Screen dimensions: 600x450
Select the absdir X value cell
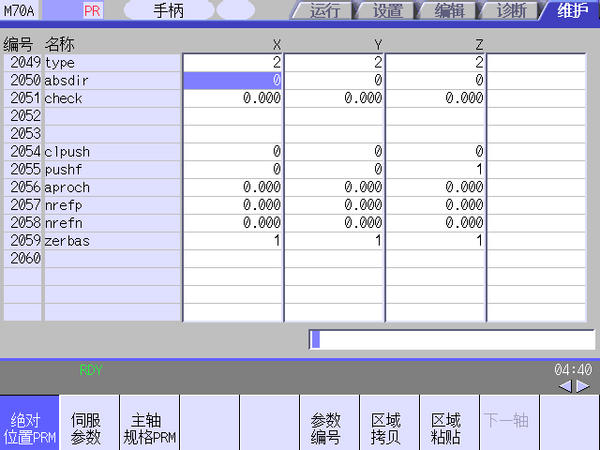click(233, 80)
